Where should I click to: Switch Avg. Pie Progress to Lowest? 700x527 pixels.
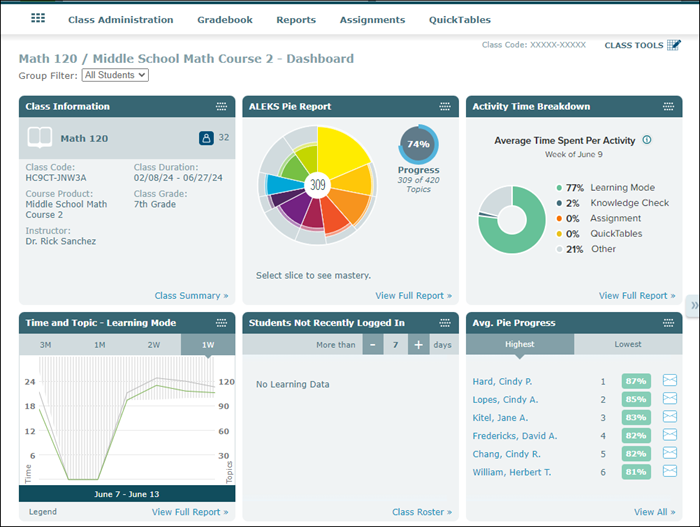(628, 344)
